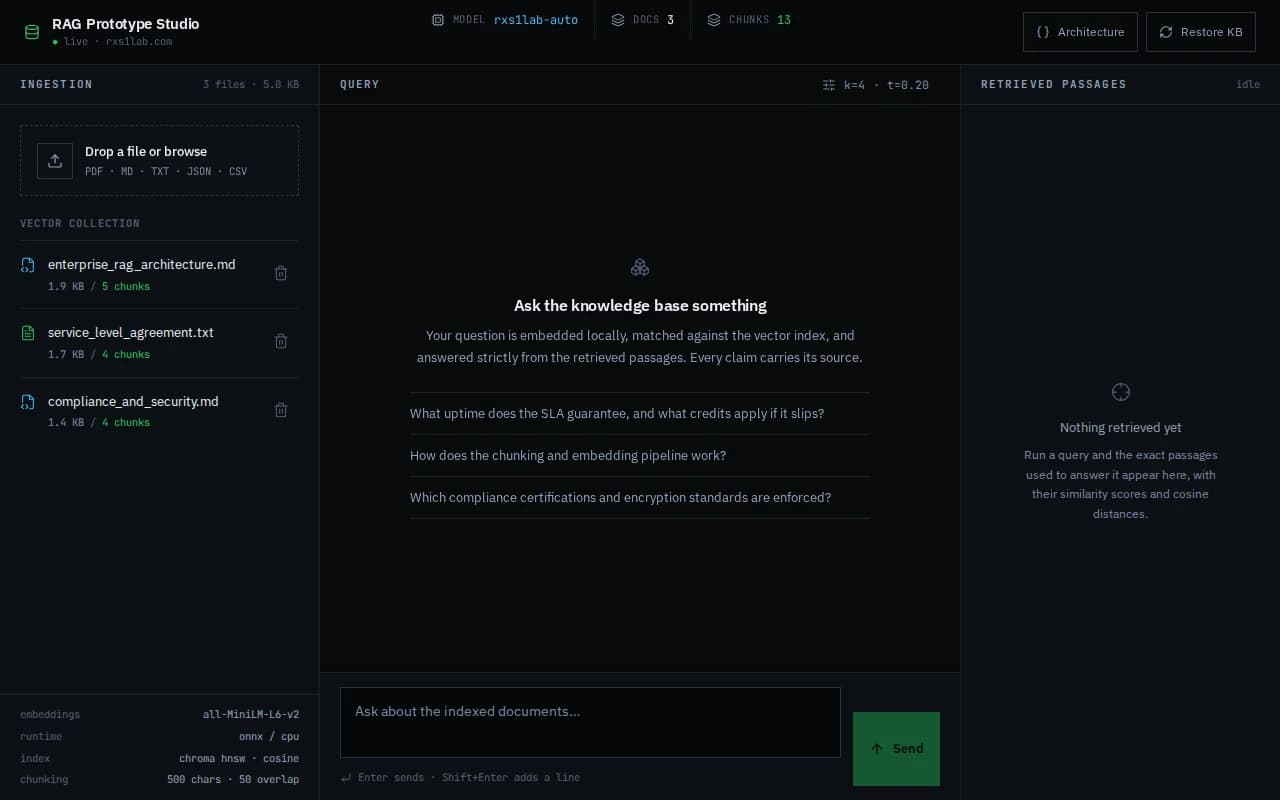Choose the compliance certifications suggested question
1280x800 pixels.
[x=640, y=498]
